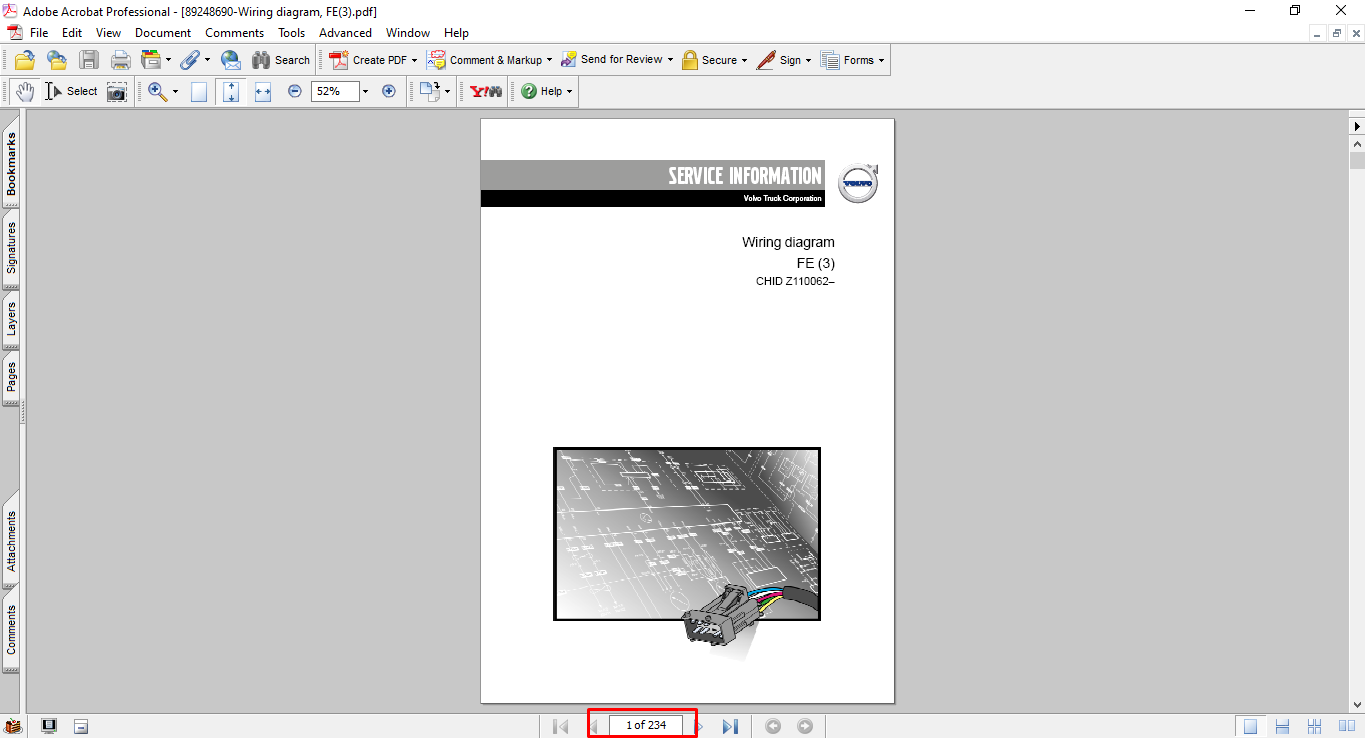Viewport: 1365px width, 738px height.
Task: Click the Search button
Action: [281, 60]
